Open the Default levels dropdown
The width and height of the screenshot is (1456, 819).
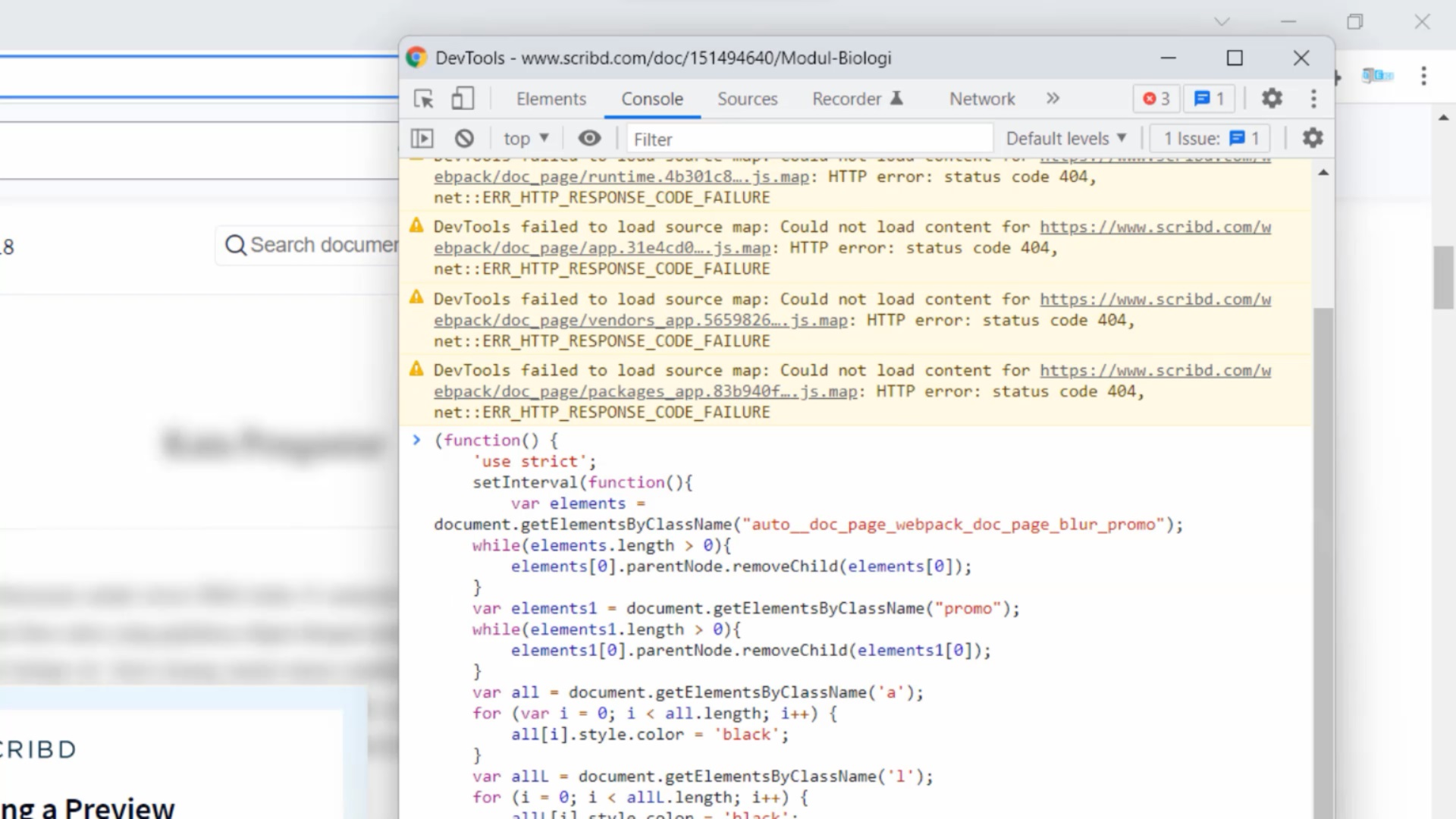point(1066,137)
